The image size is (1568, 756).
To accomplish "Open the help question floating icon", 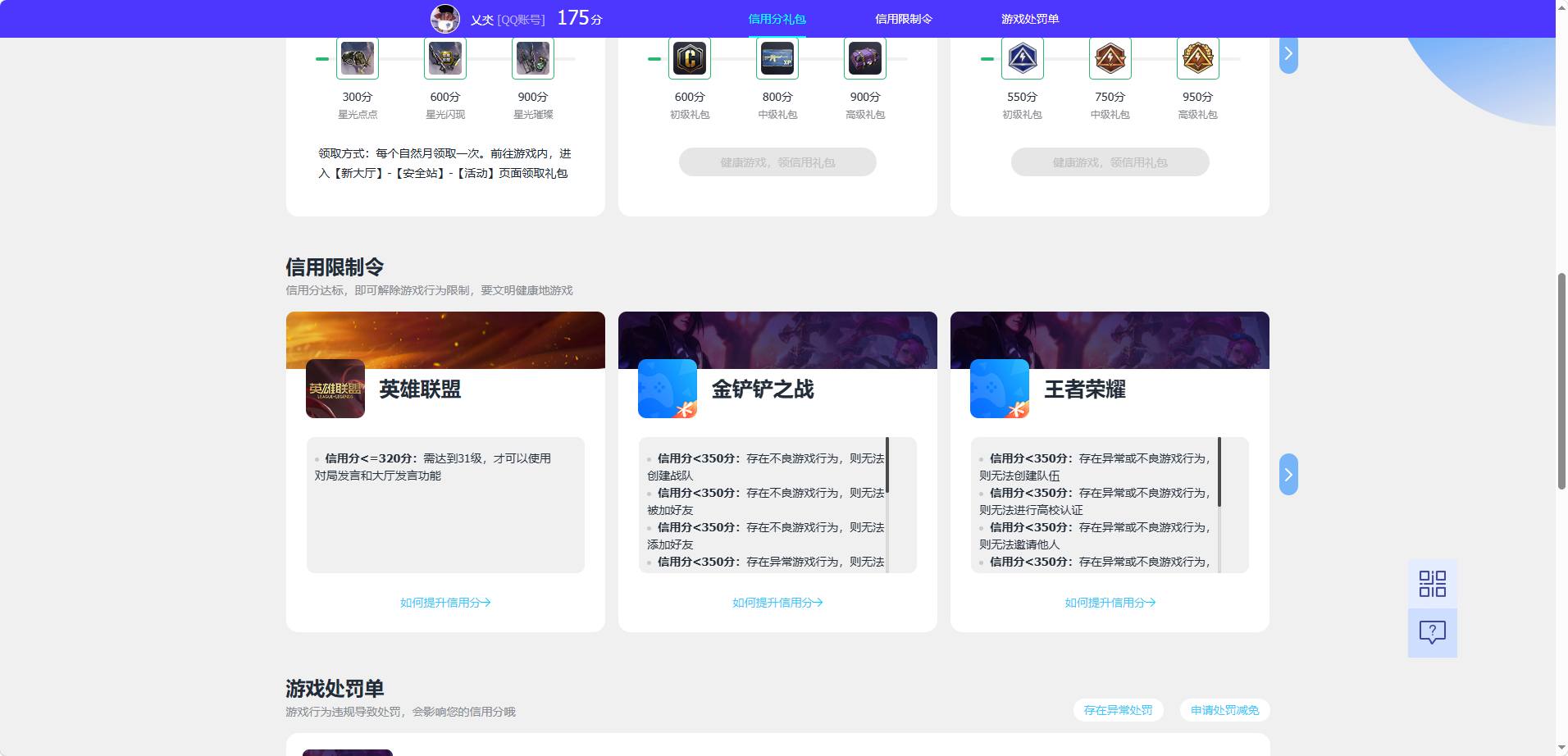I will pyautogui.click(x=1433, y=632).
